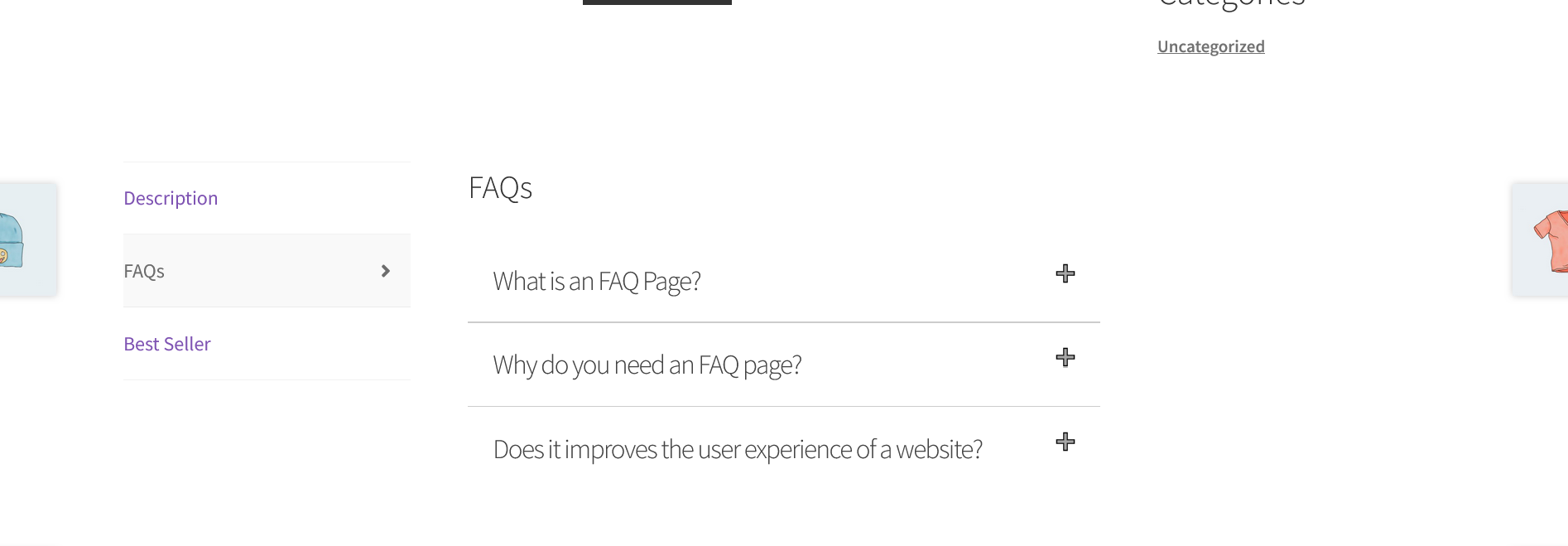Click the FAQs panel heading

500,188
